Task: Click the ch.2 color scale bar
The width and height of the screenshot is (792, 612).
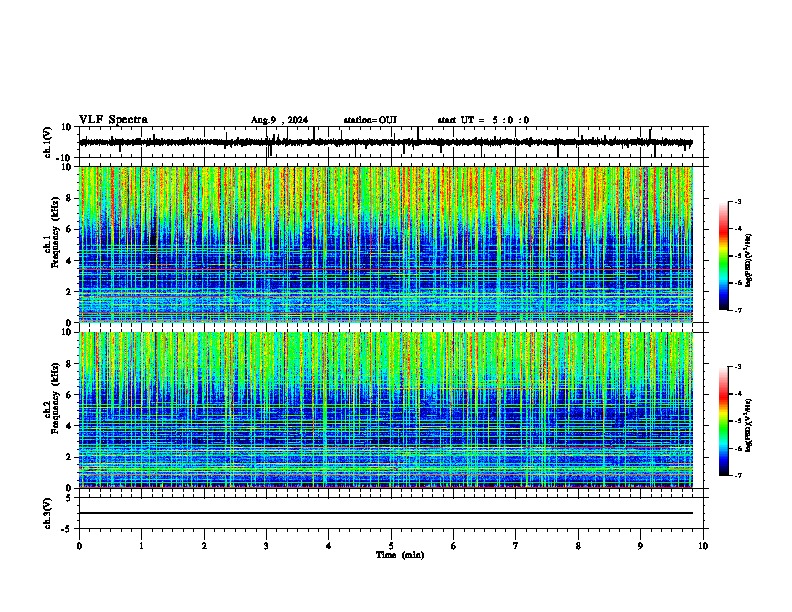Action: pos(724,421)
